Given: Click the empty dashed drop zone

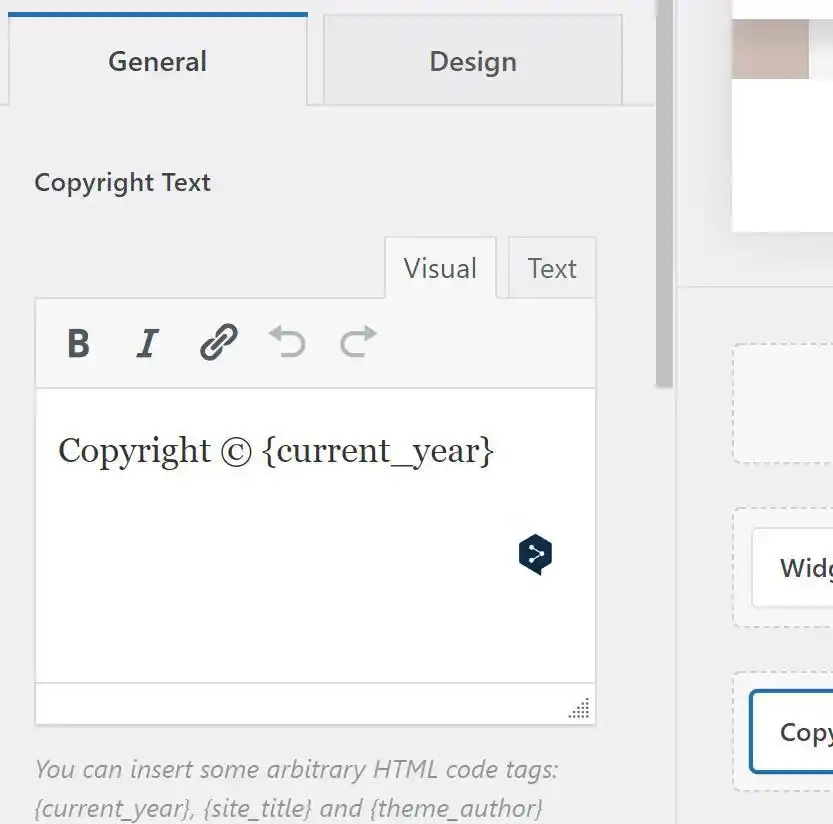Looking at the screenshot, I should [785, 404].
